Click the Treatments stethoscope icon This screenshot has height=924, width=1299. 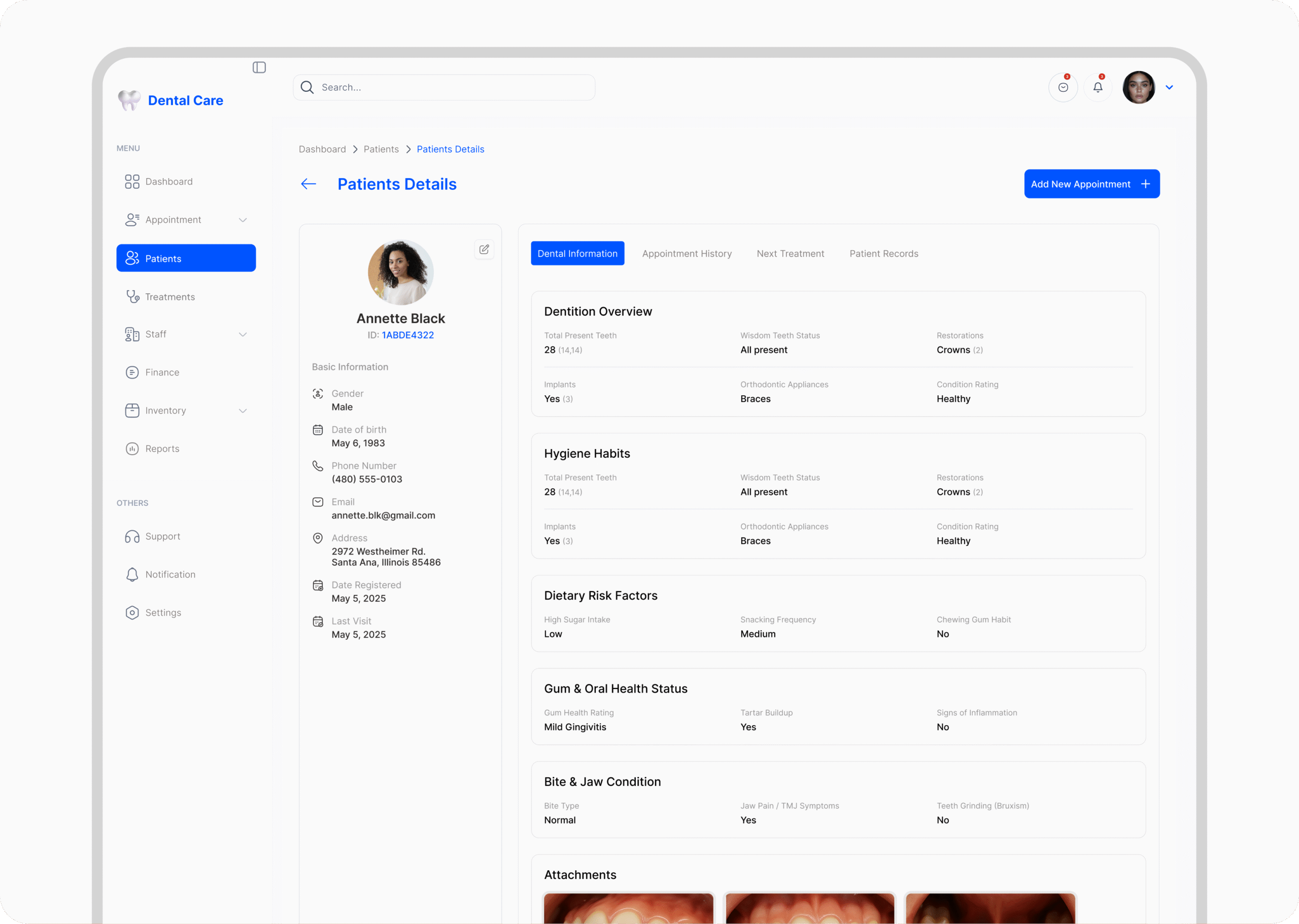tap(132, 296)
